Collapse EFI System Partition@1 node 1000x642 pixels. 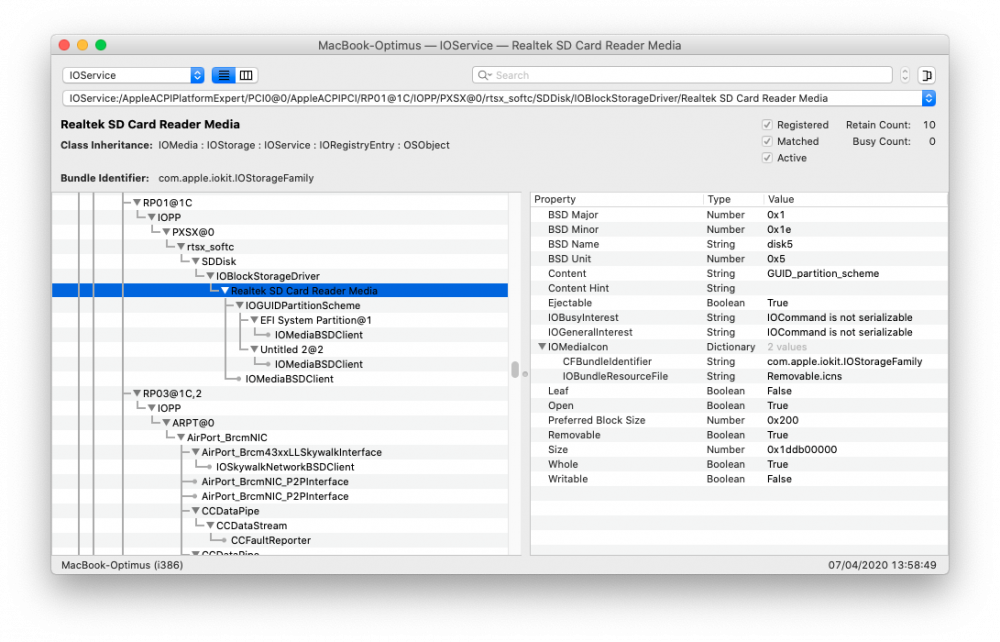point(254,319)
